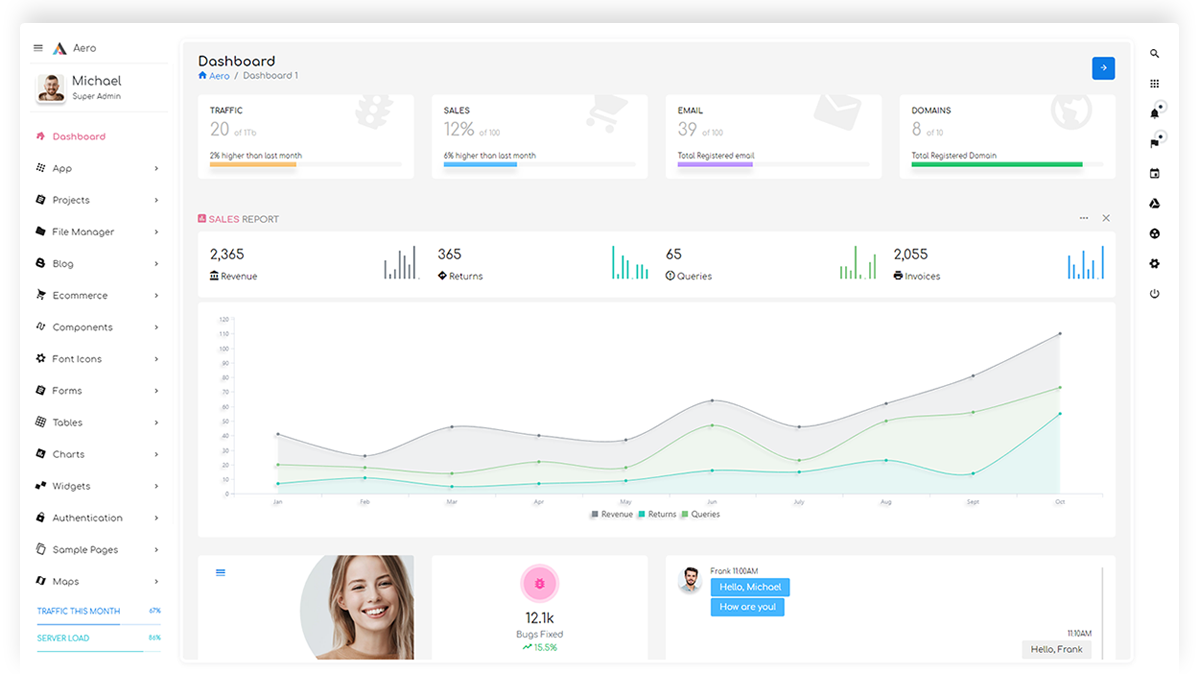Screen dimensions: 1200x674
Task: Click the blue arrow button in header
Action: [1103, 68]
